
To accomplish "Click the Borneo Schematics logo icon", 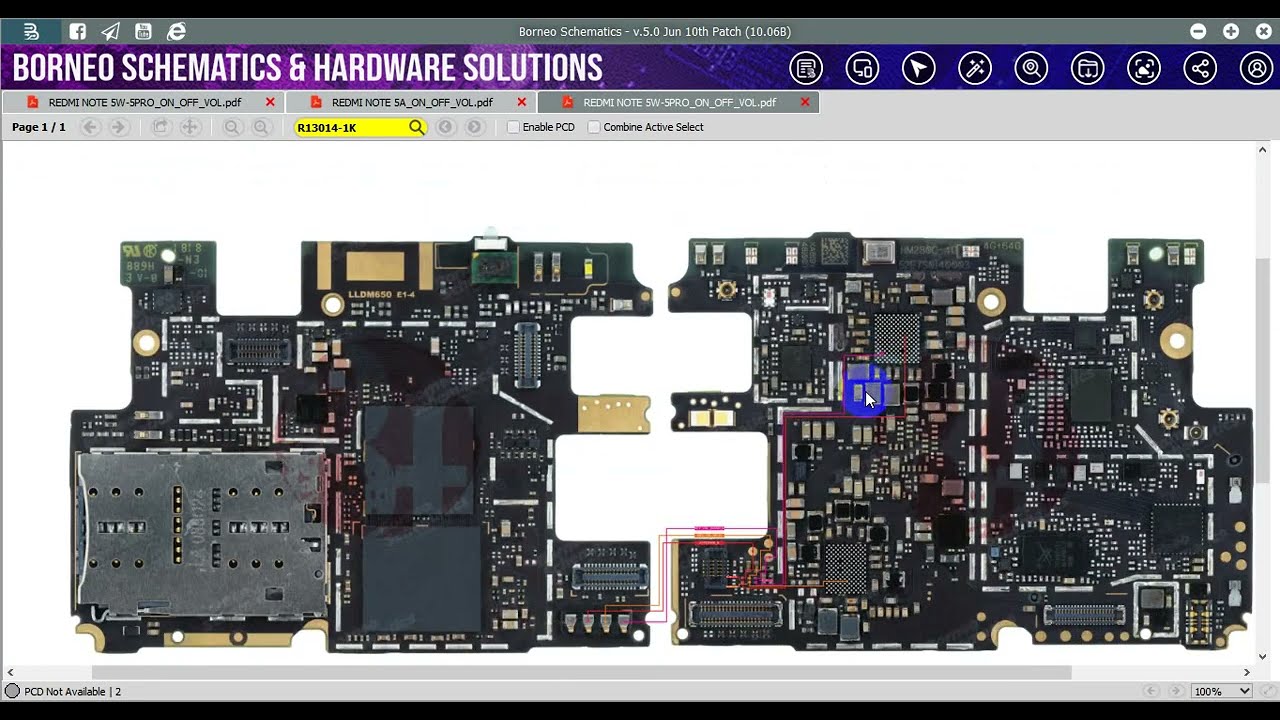I will [32, 32].
